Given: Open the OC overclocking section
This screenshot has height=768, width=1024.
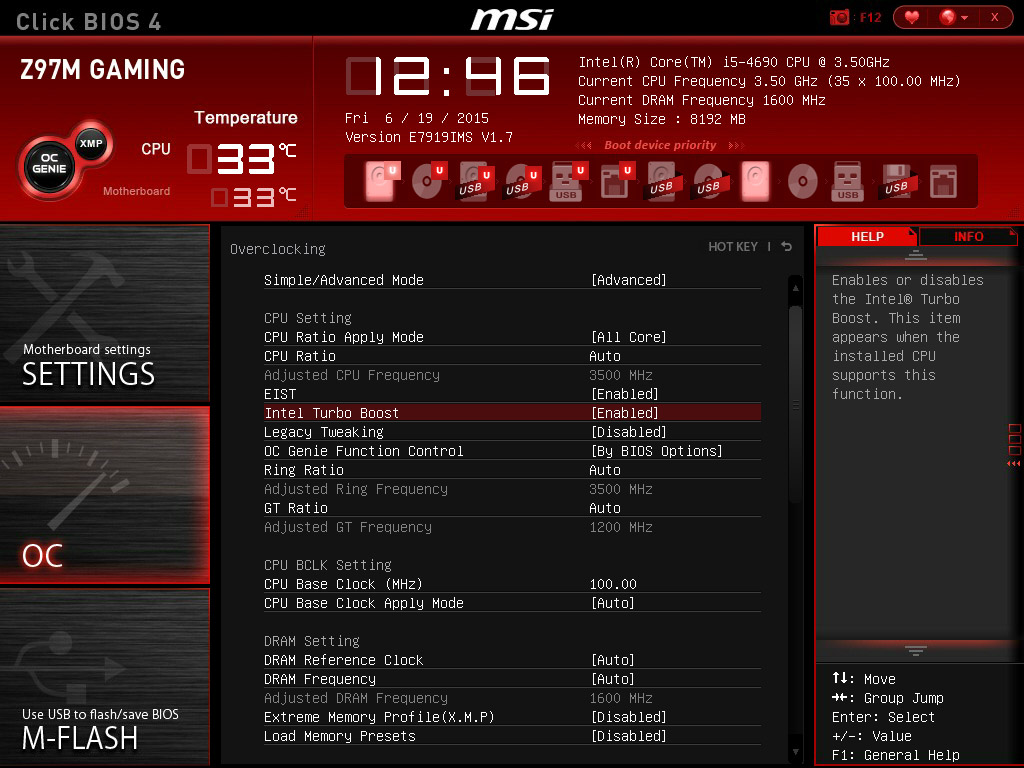Looking at the screenshot, I should 104,494.
